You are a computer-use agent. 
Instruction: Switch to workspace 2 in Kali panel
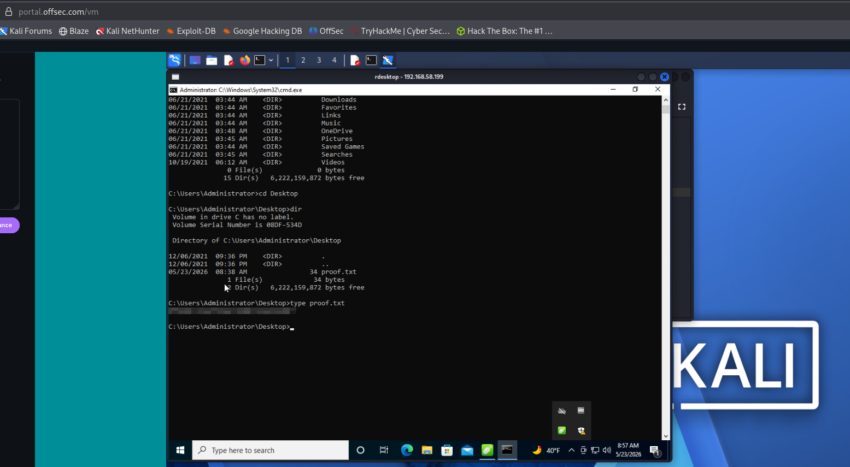[x=303, y=60]
